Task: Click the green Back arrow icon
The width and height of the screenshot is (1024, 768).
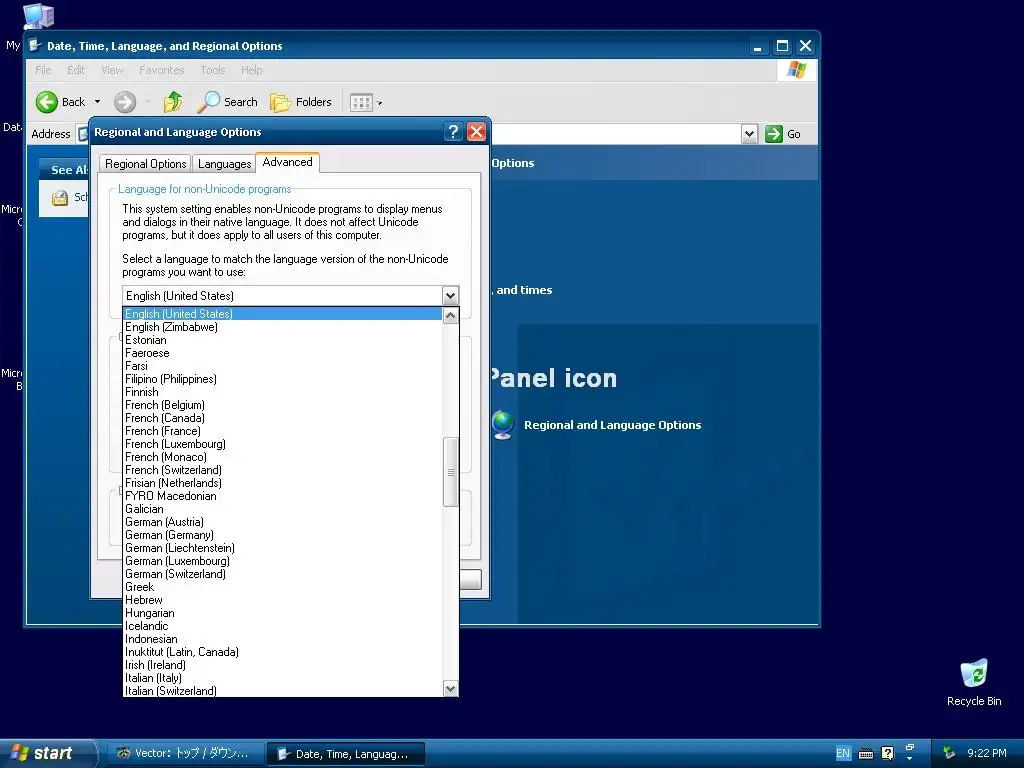Action: tap(46, 102)
